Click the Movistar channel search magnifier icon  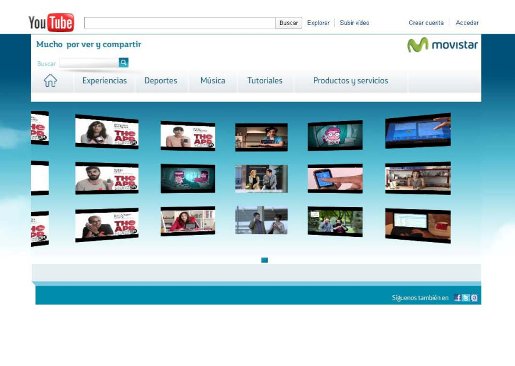click(x=123, y=63)
